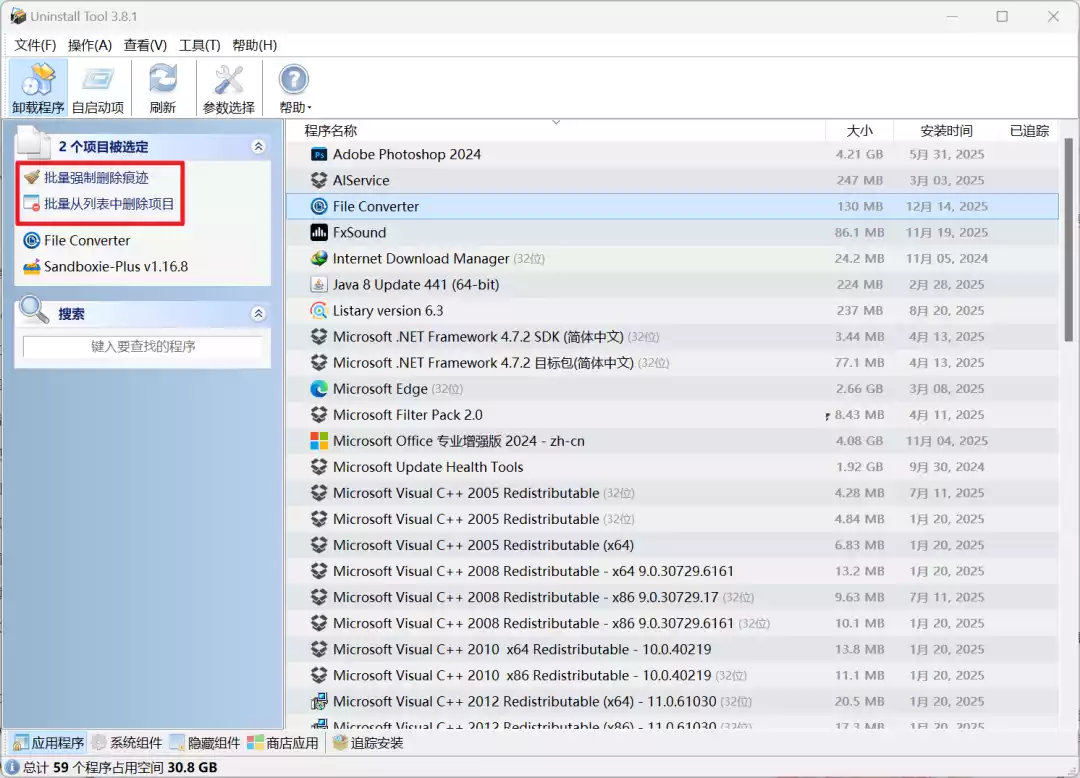Click 批量从列表中删除项目 link

pos(109,204)
